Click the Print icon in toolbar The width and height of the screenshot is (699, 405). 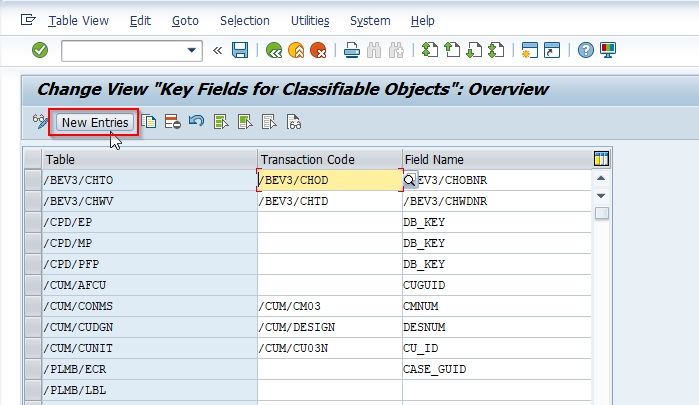[x=352, y=50]
